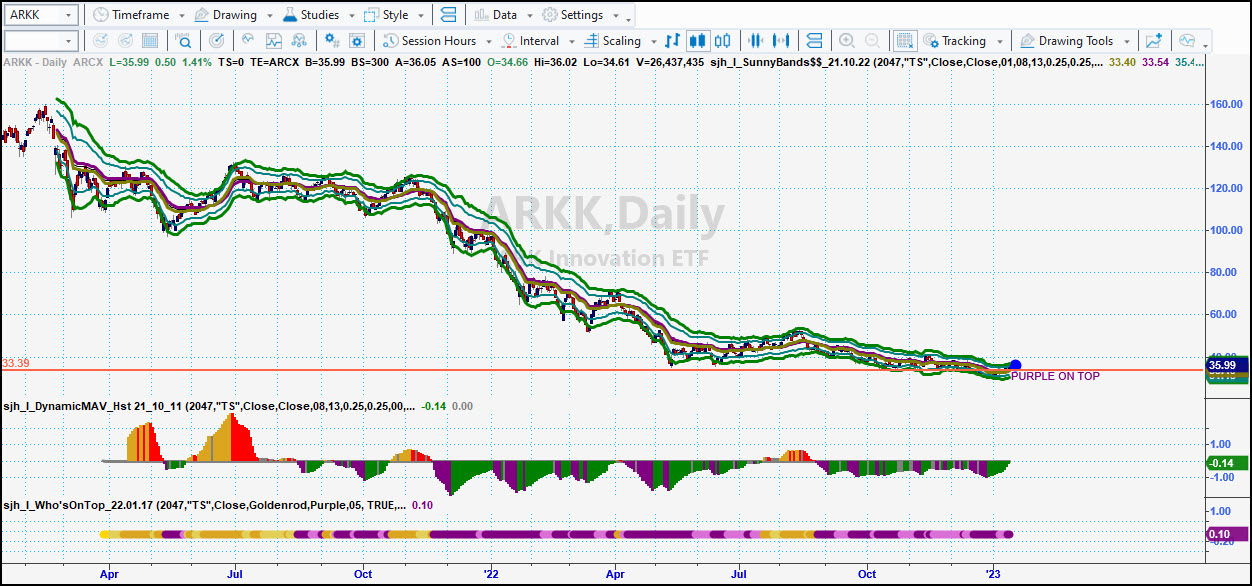This screenshot has height=586, width=1252.
Task: Click the boxed gear settings icon
Action: pos(356,41)
